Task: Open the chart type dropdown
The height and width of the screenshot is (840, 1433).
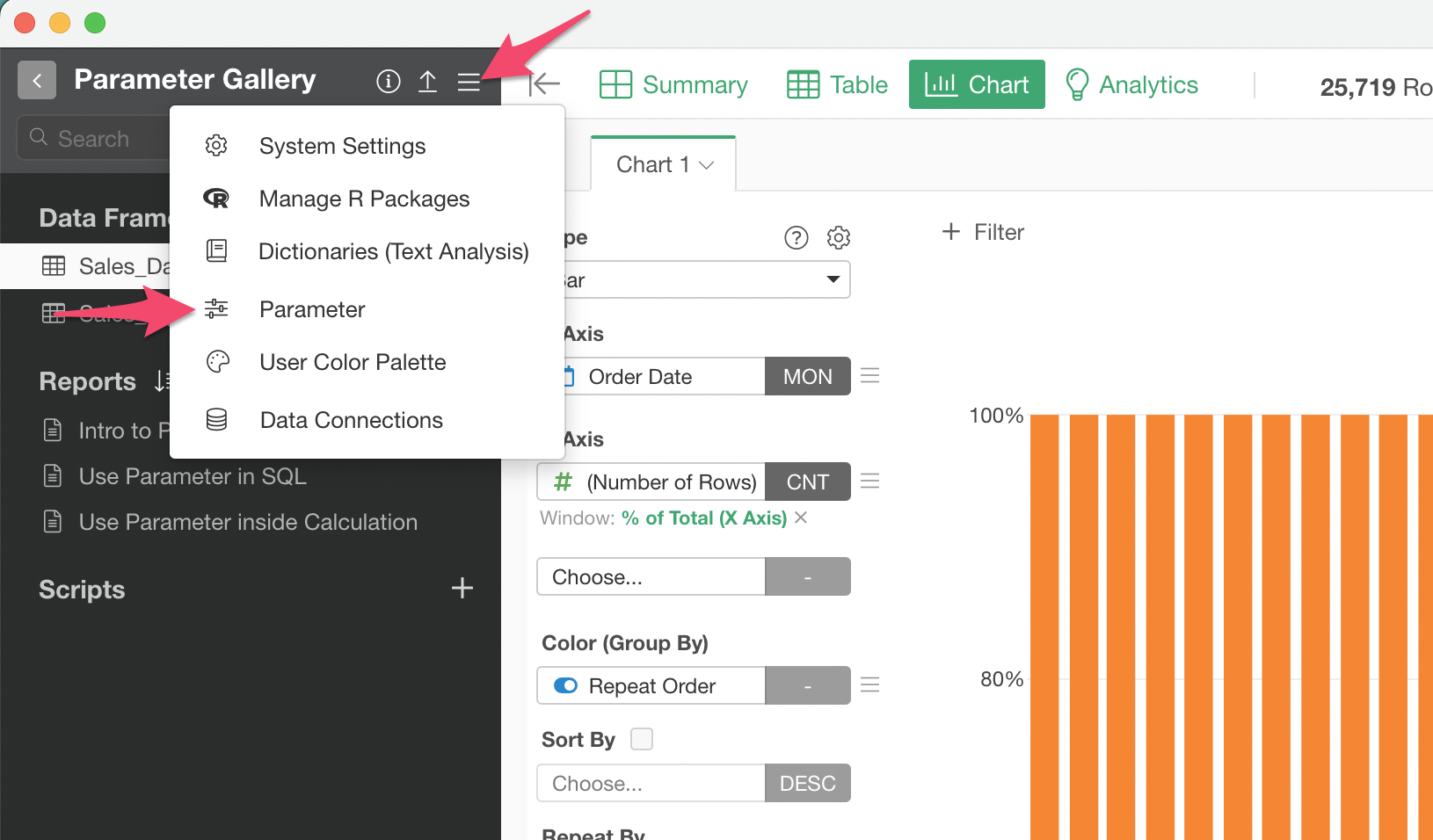Action: tap(832, 279)
